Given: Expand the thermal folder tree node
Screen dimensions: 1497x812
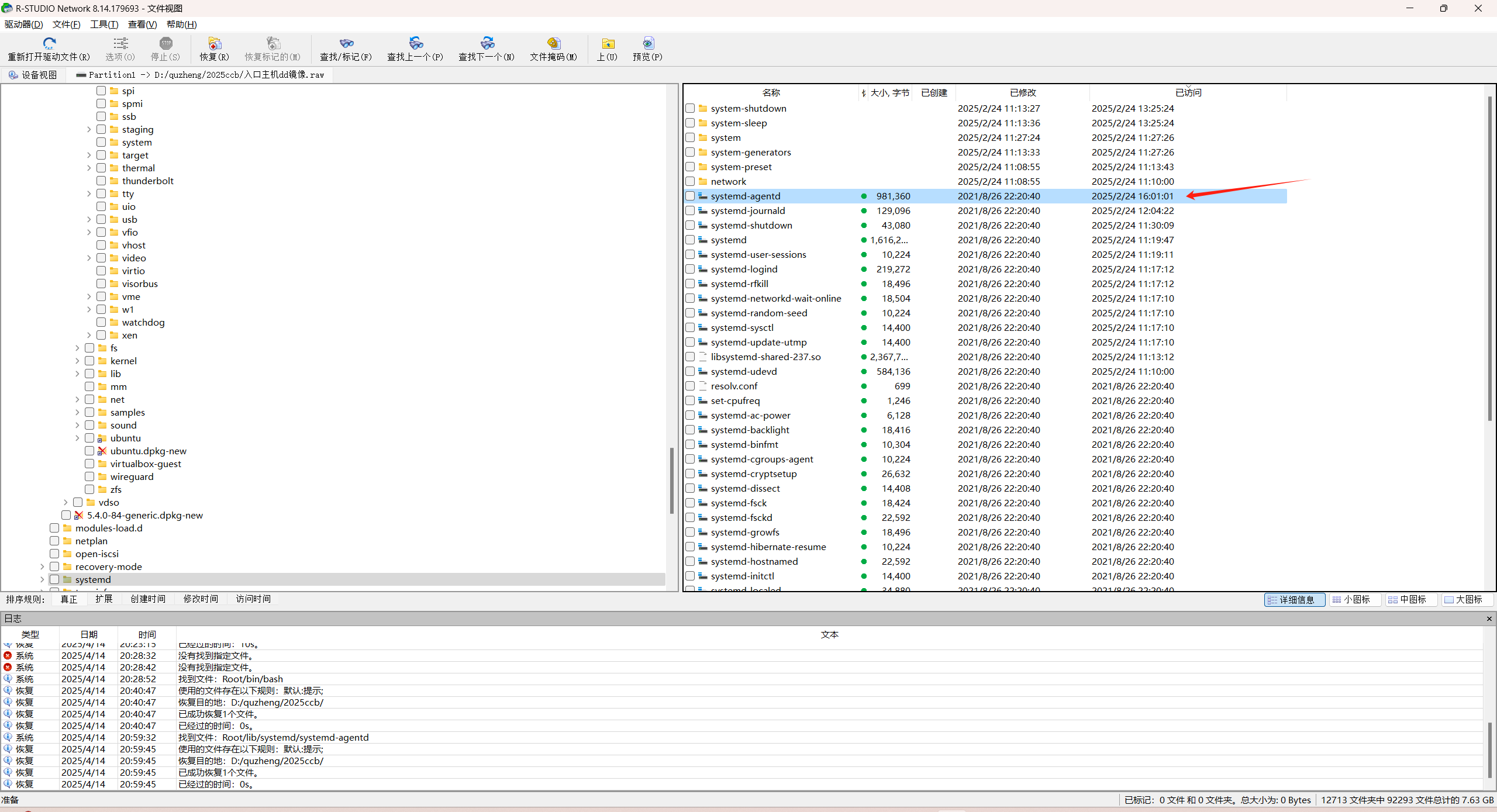Looking at the screenshot, I should click(x=89, y=168).
